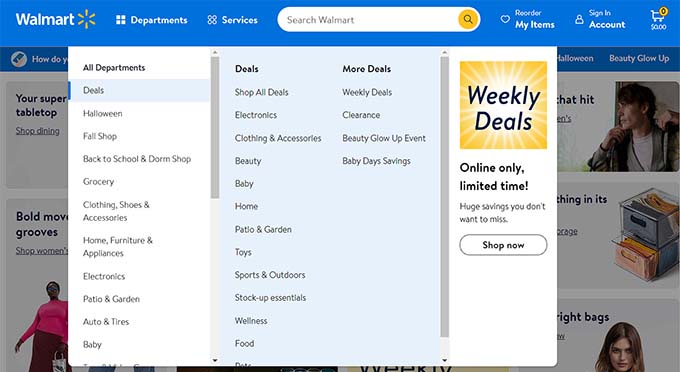The image size is (680, 372).
Task: Click the department list scrollbar thumb
Action: tap(215, 127)
